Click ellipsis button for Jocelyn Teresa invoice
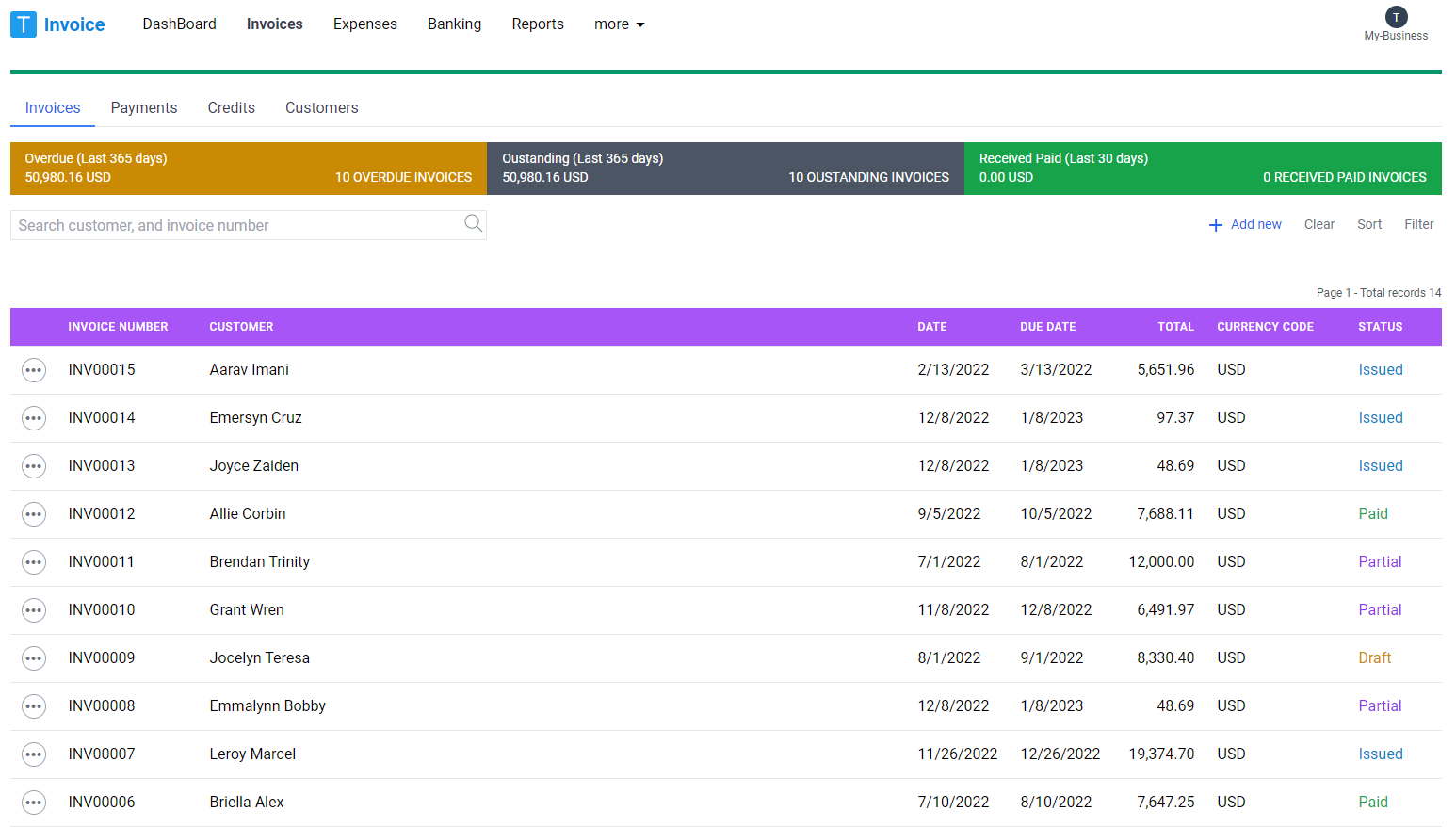1456x827 pixels. (x=34, y=658)
